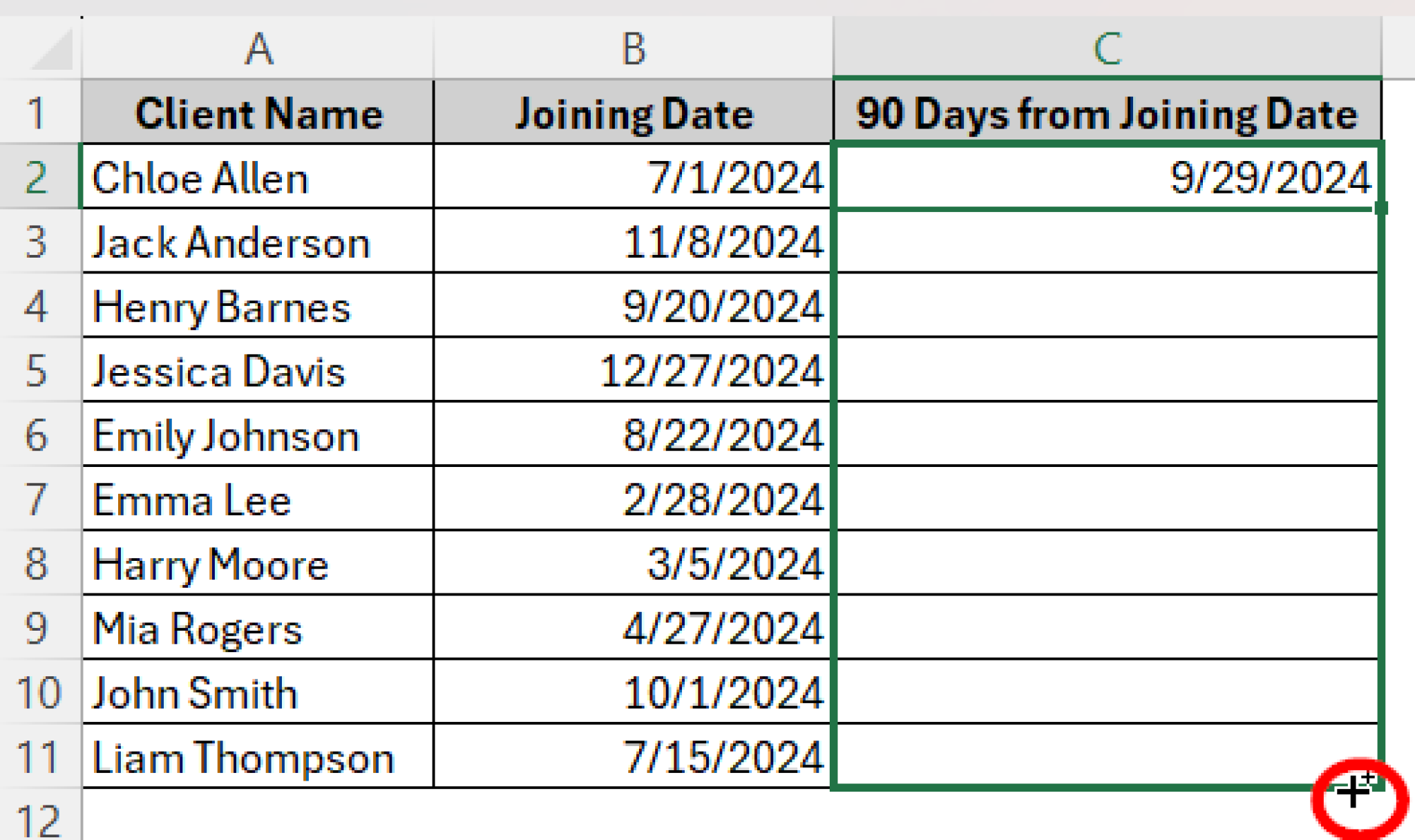Click the cell with date 9/29/2024
The width and height of the screenshot is (1415, 840).
pos(1107,178)
